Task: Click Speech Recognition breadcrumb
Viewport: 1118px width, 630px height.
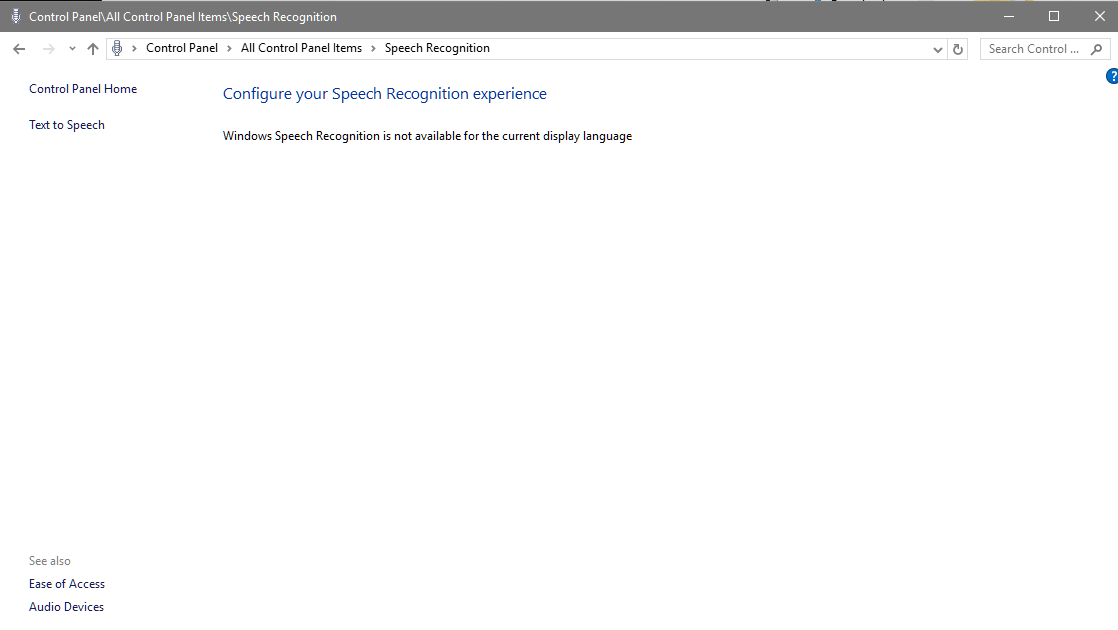Action: 437,48
